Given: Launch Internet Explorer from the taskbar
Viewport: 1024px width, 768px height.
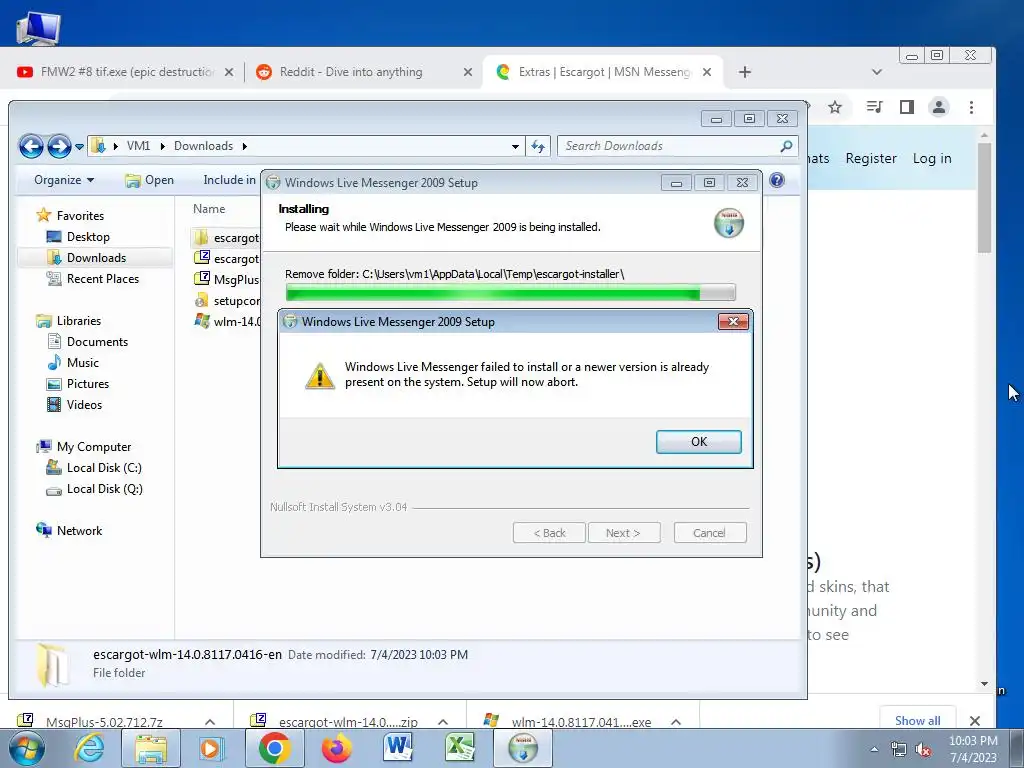Looking at the screenshot, I should pos(89,748).
